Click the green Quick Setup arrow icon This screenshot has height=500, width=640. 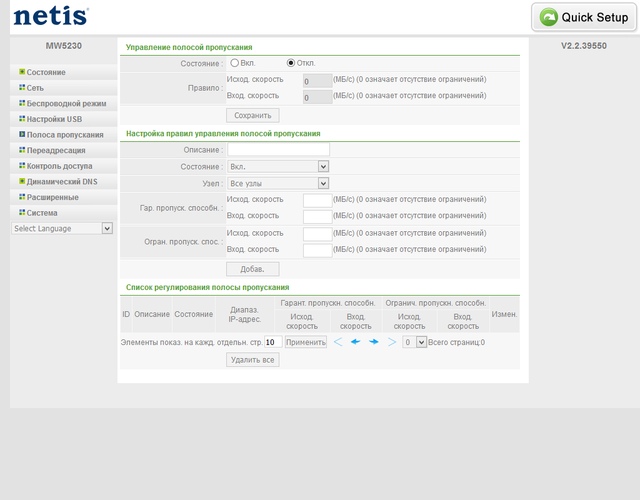point(548,17)
